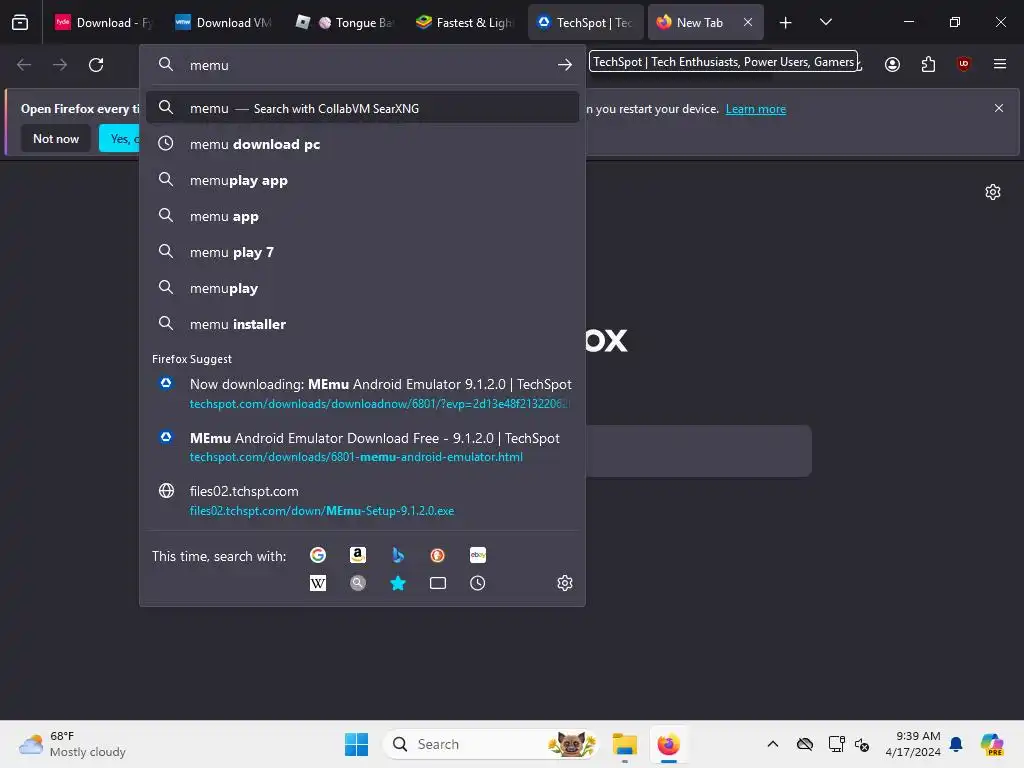1024x768 pixels.
Task: Open the notification bell in tray
Action: click(956, 744)
